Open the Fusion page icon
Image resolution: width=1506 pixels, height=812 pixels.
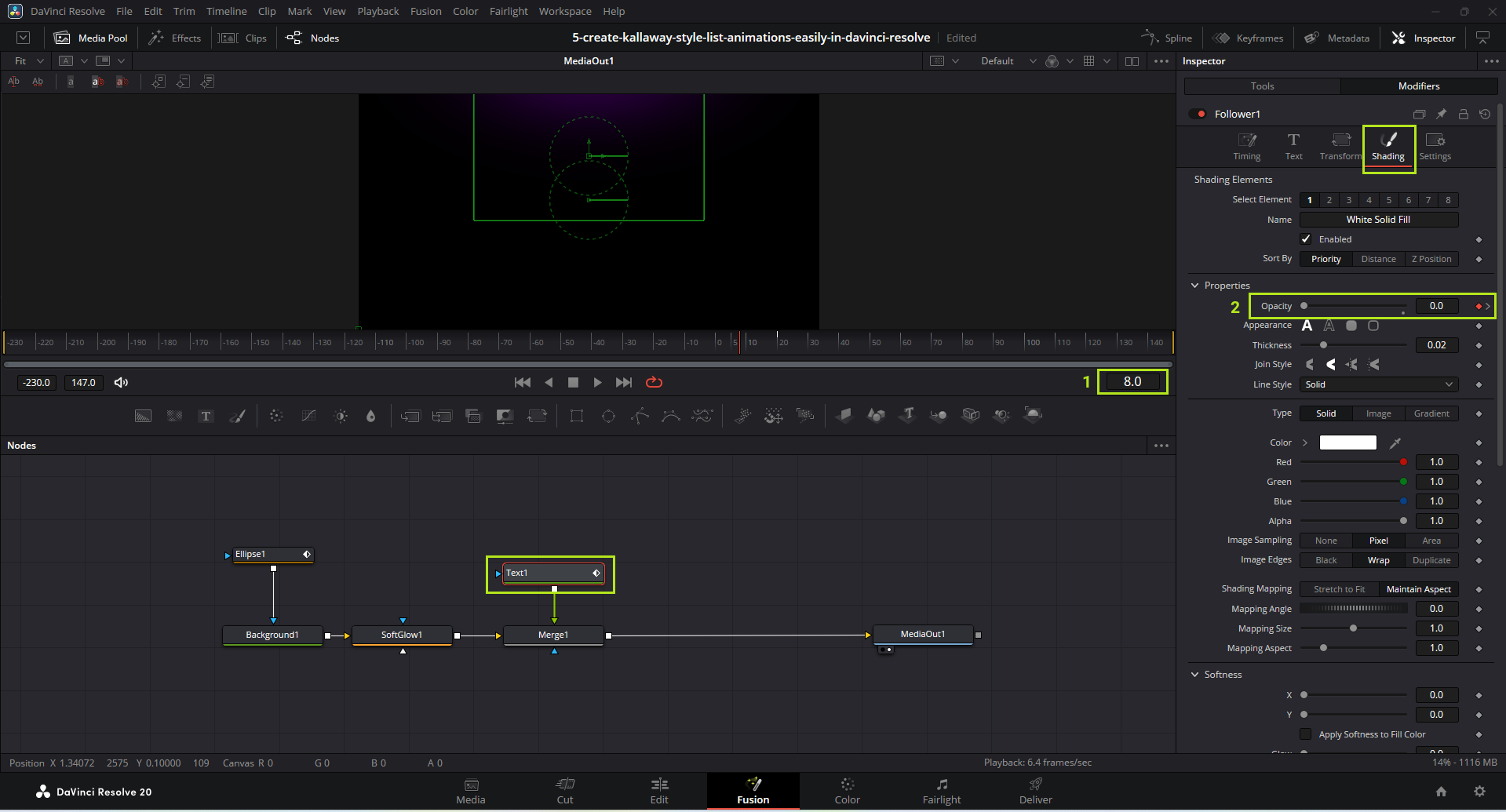pyautogui.click(x=753, y=785)
